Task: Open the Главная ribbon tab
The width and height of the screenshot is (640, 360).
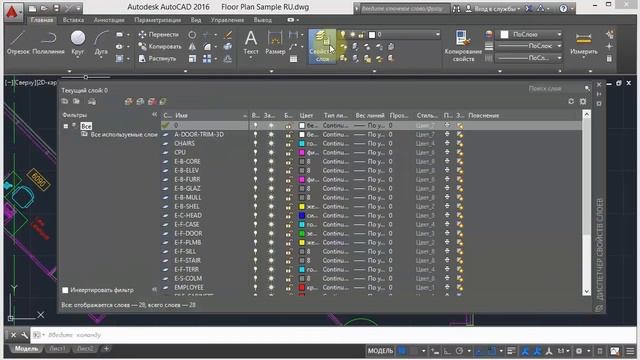Action: 42,20
